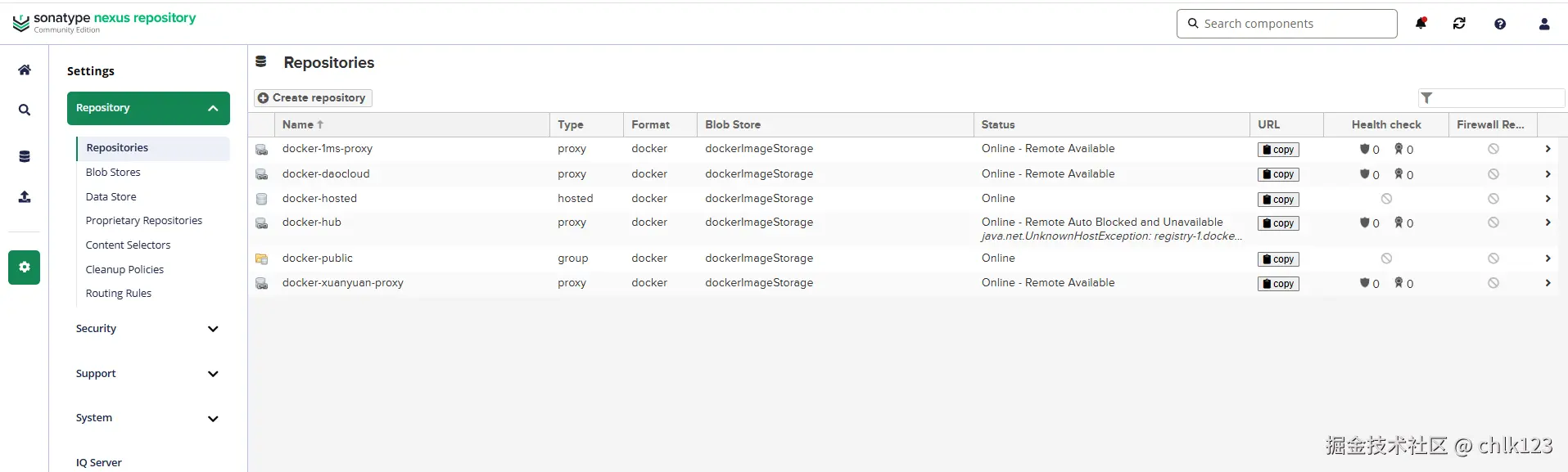Click docker-hosted health check disabled icon
The image size is (1568, 472).
coord(1386,199)
